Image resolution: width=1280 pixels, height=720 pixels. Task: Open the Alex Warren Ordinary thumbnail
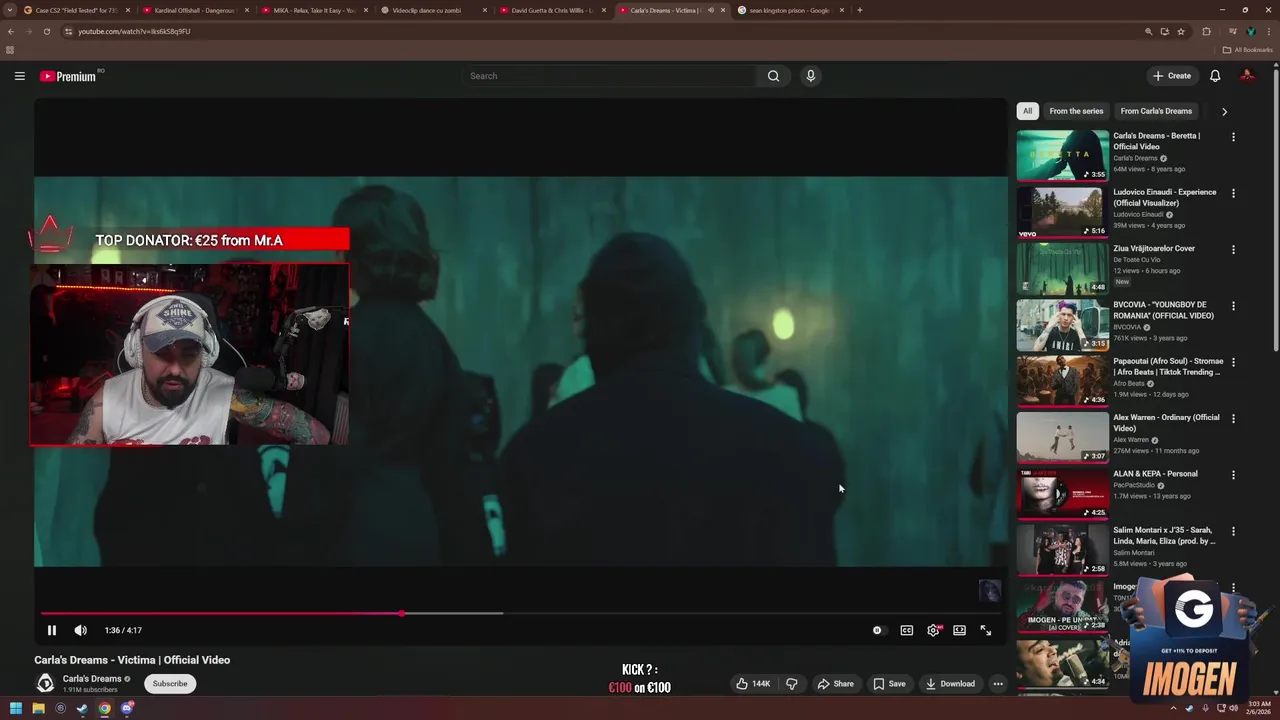coord(1062,437)
